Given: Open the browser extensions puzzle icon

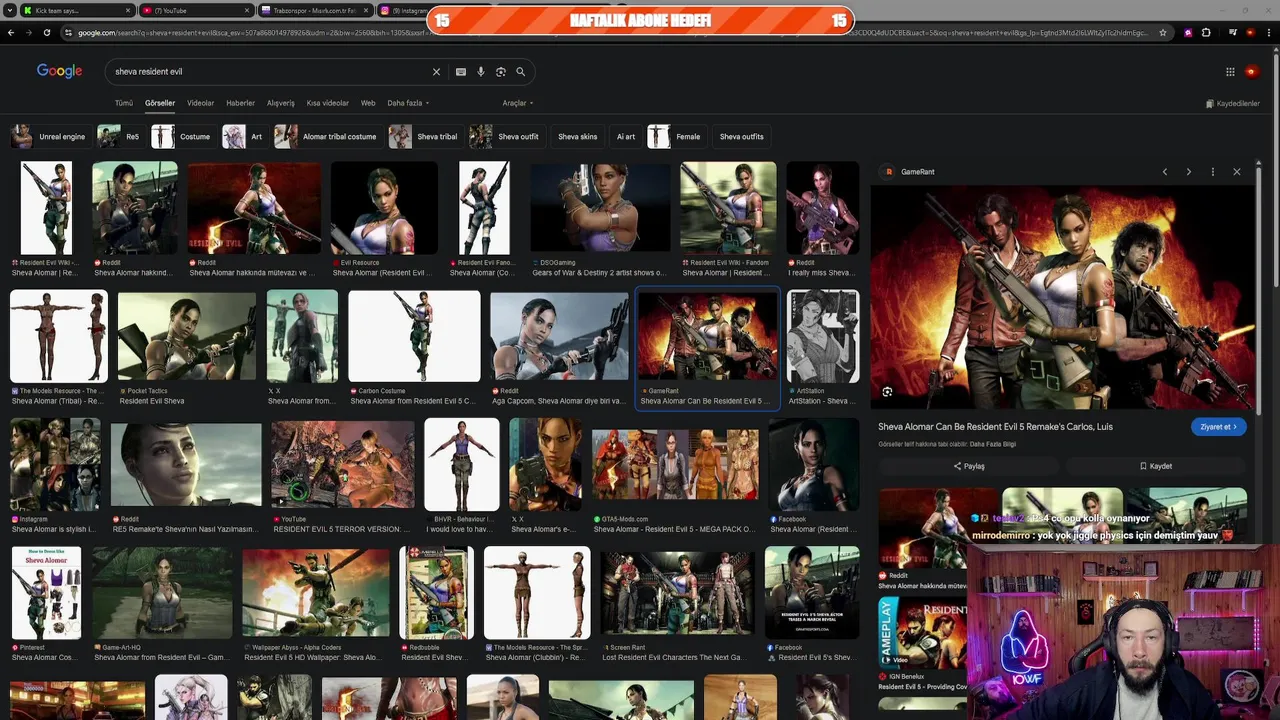Looking at the screenshot, I should pyautogui.click(x=1207, y=33).
